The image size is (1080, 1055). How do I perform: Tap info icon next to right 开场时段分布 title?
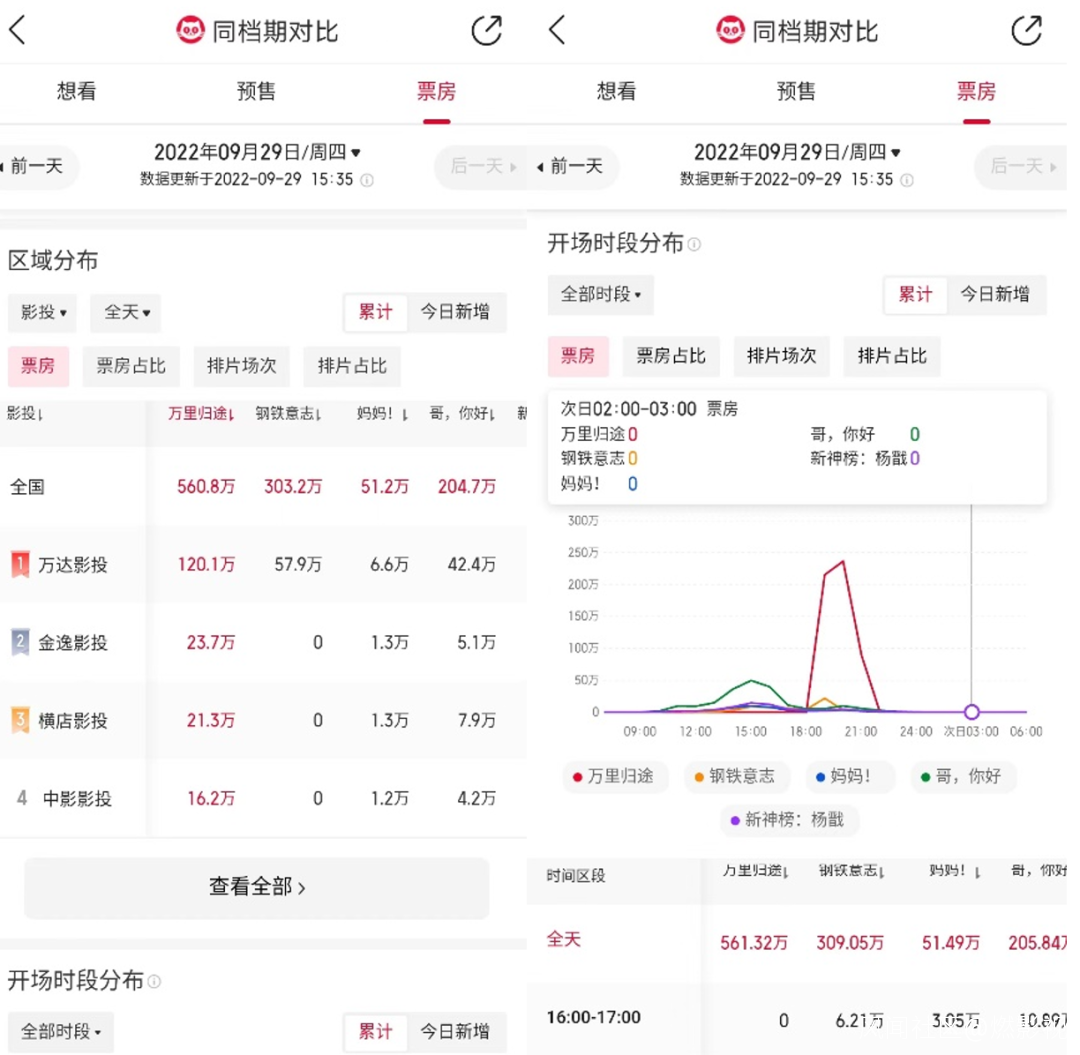click(x=694, y=244)
